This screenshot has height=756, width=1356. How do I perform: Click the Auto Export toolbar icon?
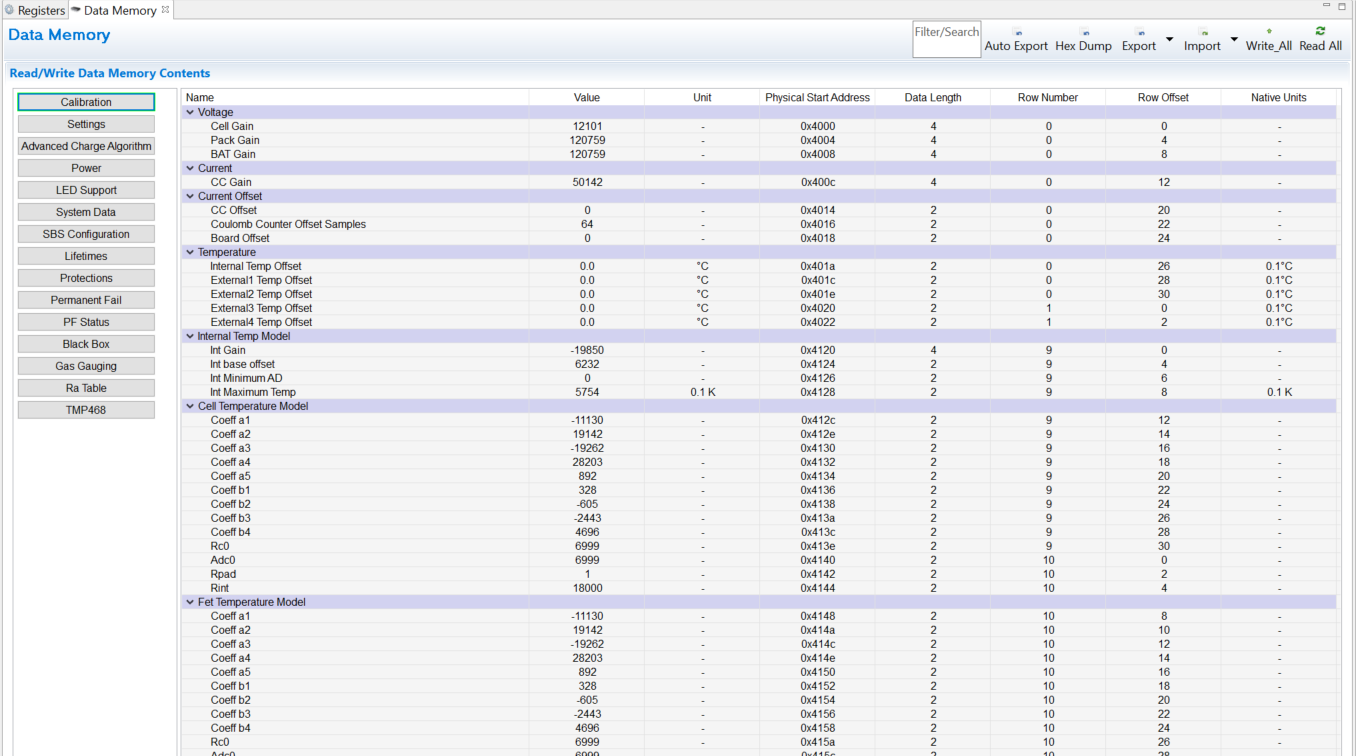point(1017,33)
